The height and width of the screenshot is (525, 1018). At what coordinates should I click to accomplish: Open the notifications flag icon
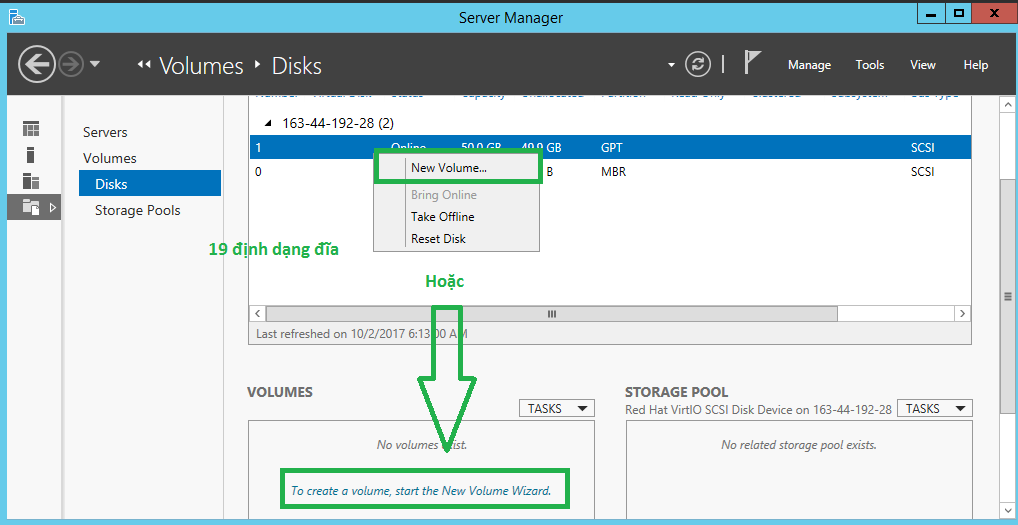pyautogui.click(x=753, y=64)
